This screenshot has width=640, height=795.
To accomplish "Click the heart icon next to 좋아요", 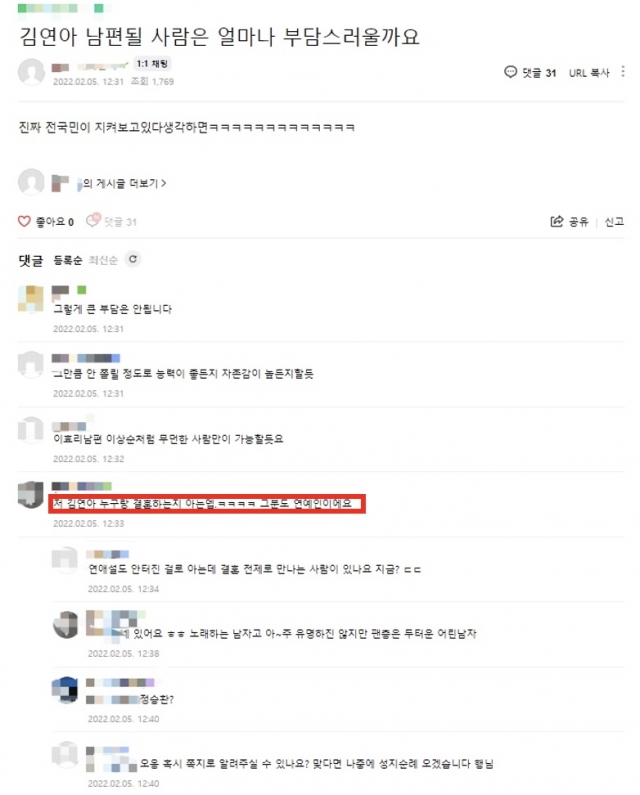I will [x=24, y=221].
